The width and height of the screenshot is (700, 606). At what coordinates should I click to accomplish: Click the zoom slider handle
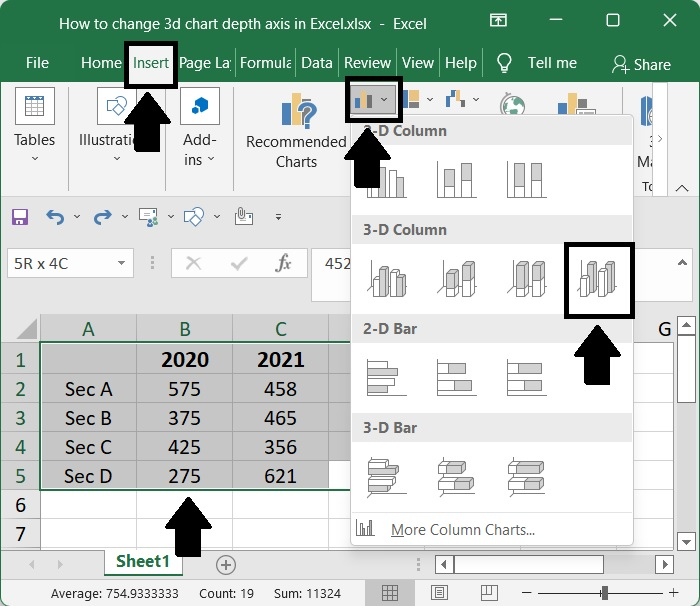[x=604, y=593]
